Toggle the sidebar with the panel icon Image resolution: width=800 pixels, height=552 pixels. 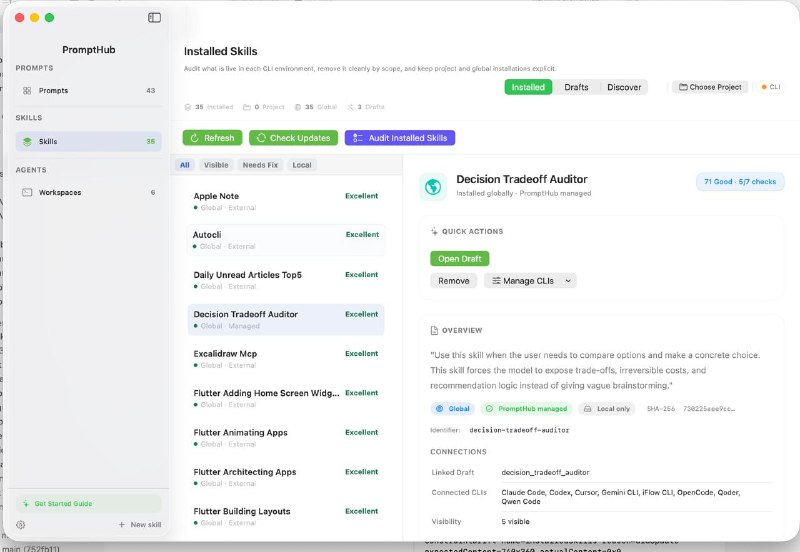[154, 18]
